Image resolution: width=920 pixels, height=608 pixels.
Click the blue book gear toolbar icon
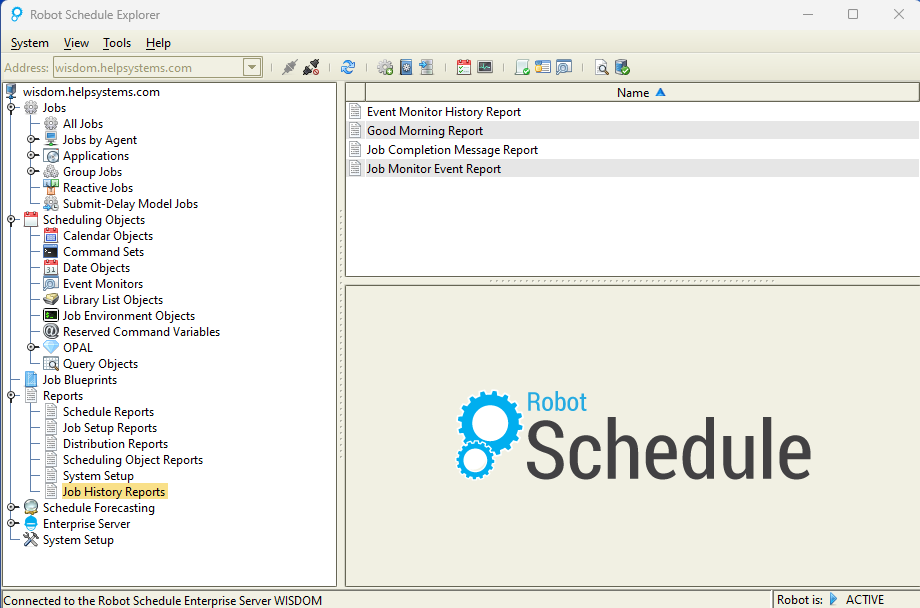click(x=406, y=67)
